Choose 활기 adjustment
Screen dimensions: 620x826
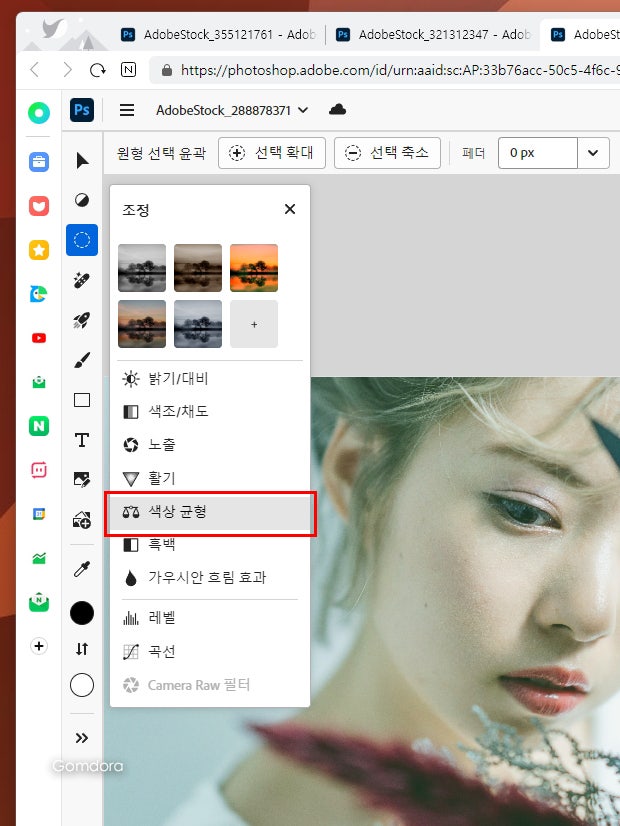click(x=210, y=478)
